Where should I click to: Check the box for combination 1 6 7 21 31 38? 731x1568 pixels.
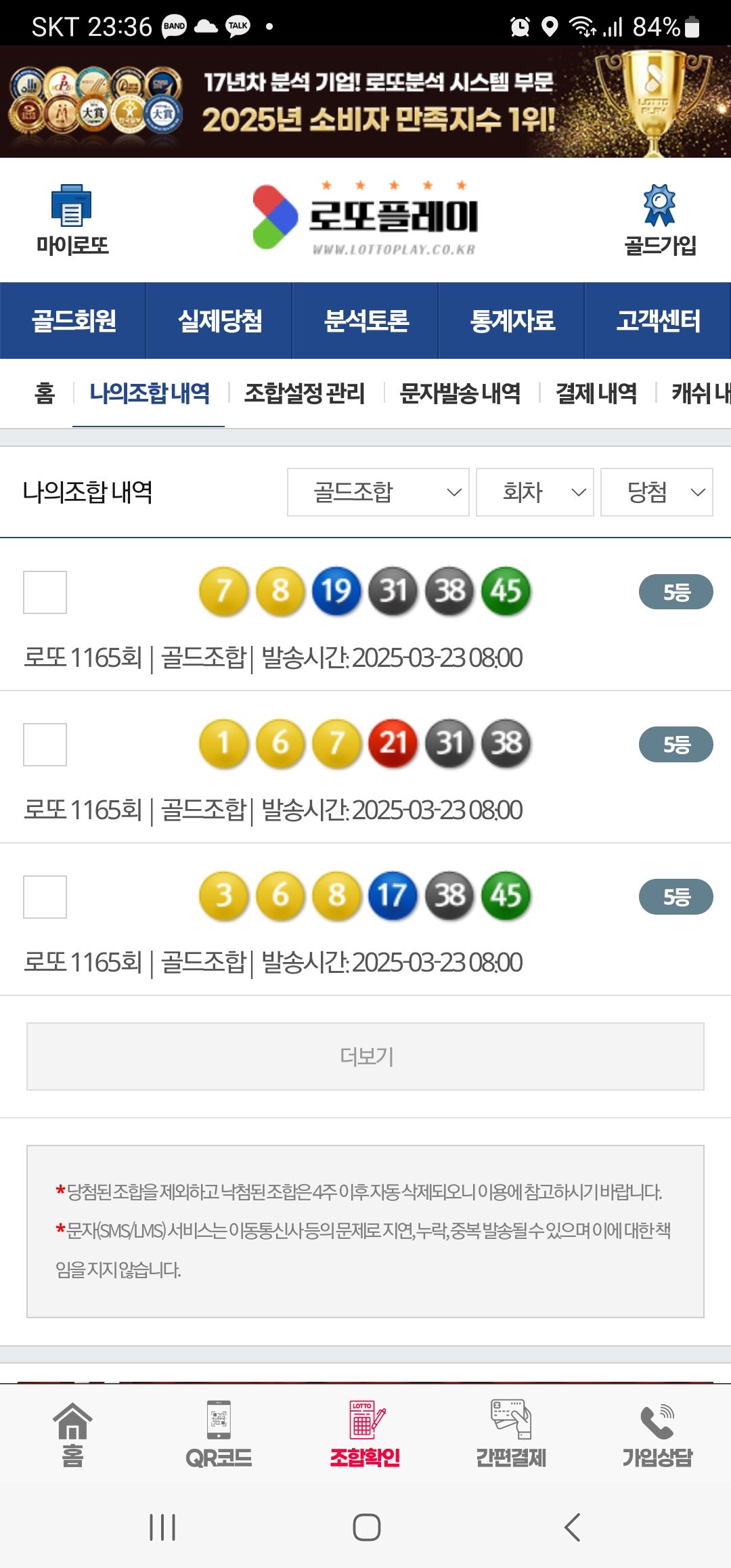click(x=45, y=745)
